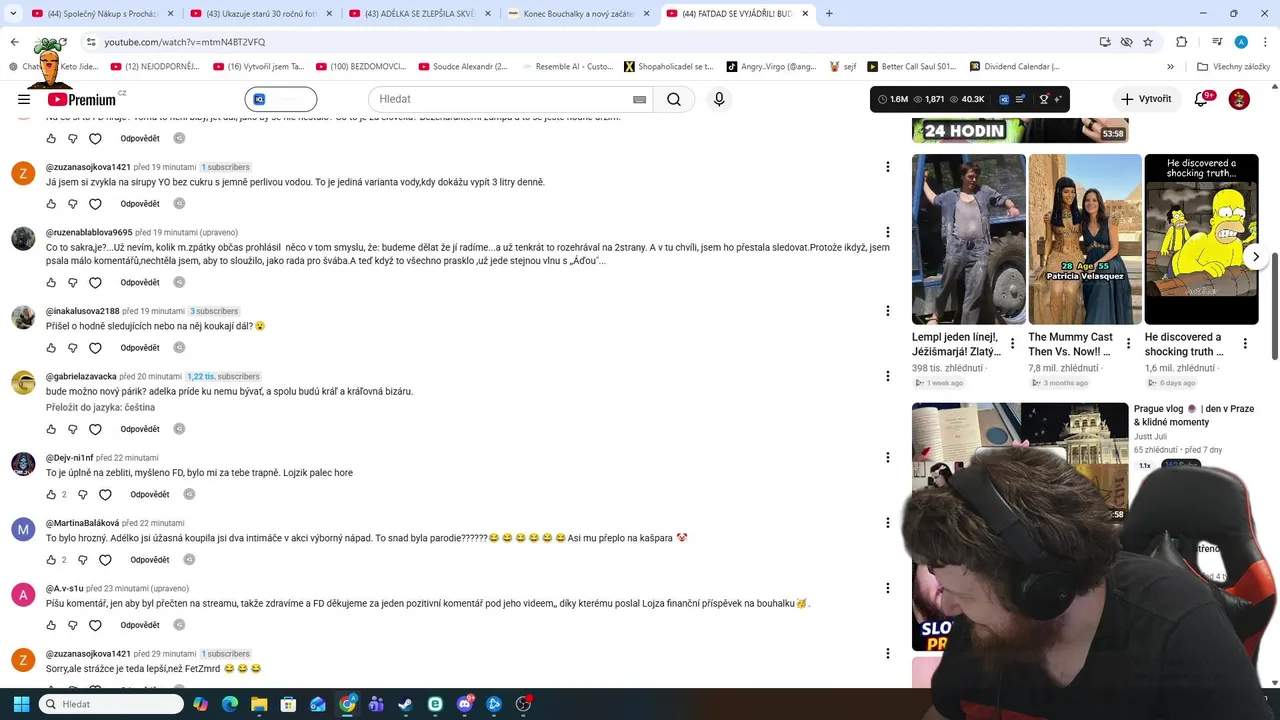1280x720 pixels.
Task: Open the 24 HODIN video thumbnail
Action: pyautogui.click(x=1020, y=131)
